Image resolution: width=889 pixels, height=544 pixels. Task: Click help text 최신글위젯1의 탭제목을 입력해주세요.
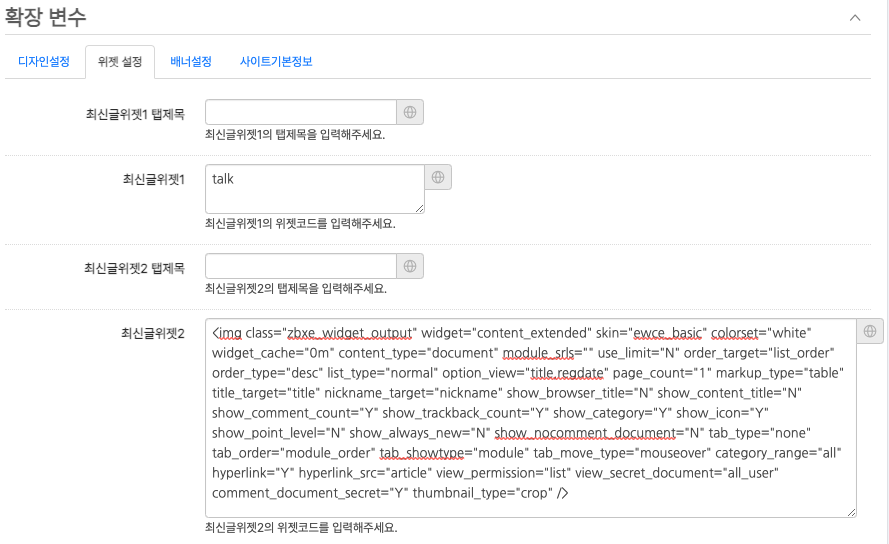295,135
